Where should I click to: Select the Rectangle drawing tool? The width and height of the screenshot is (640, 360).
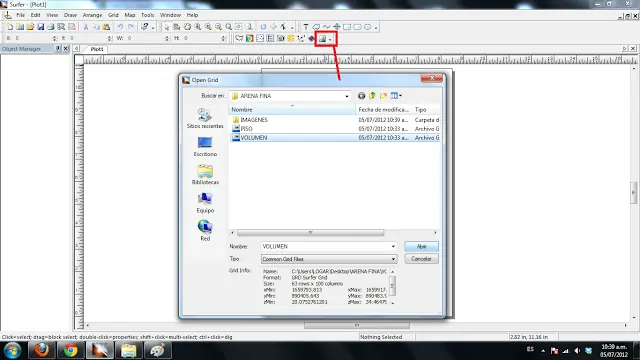(347, 27)
